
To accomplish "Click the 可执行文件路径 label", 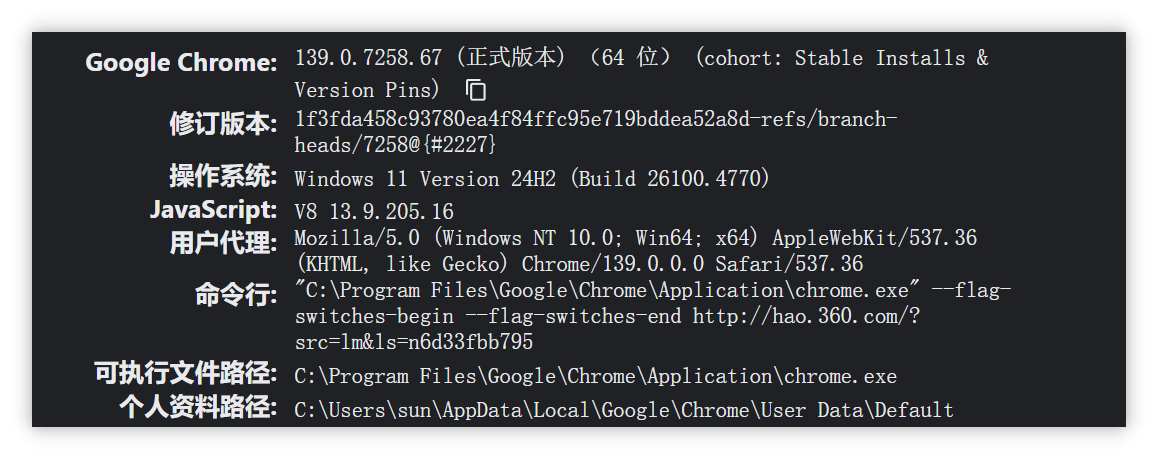I will [185, 373].
